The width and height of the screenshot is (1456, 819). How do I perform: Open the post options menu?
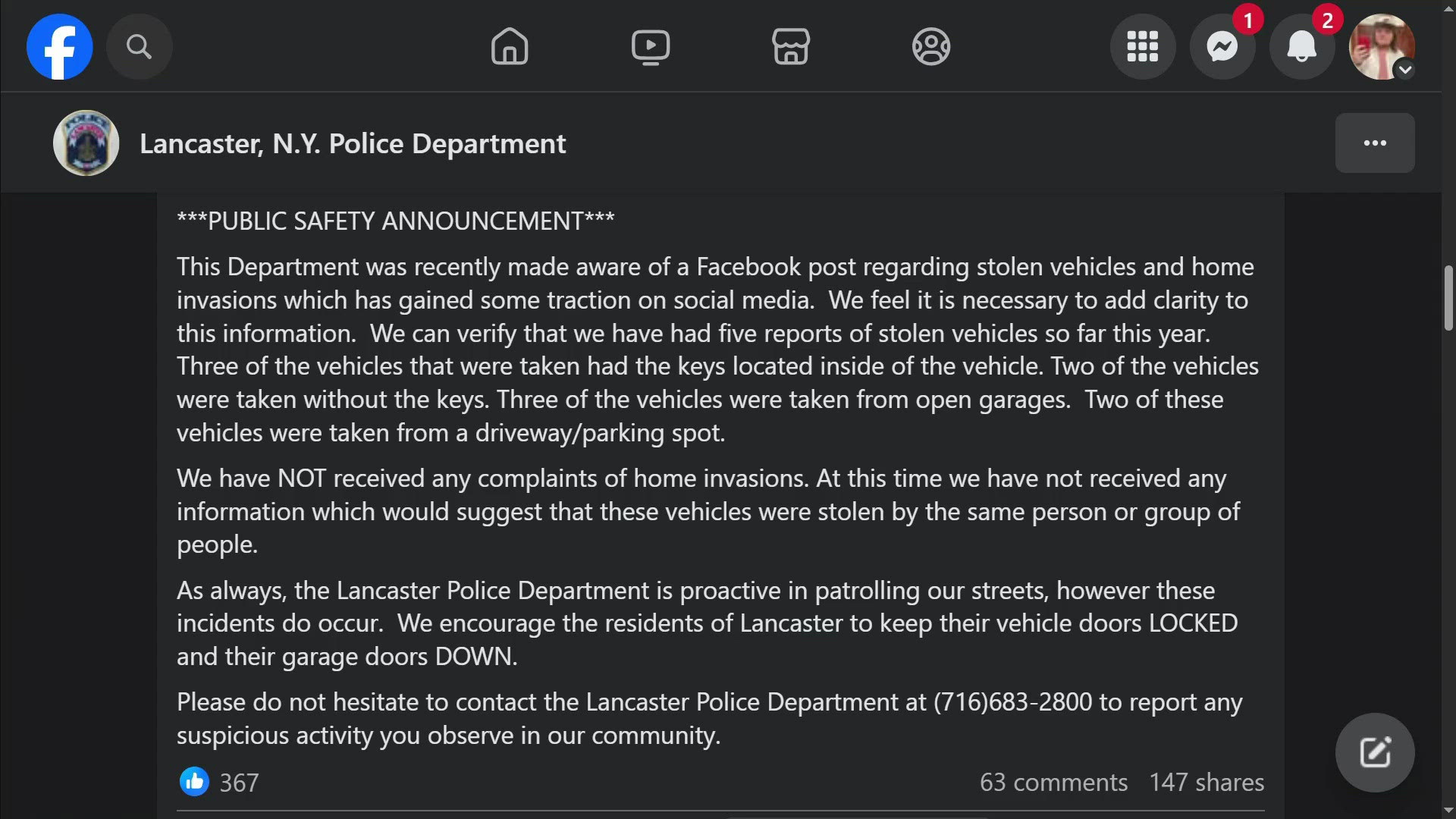[1374, 143]
